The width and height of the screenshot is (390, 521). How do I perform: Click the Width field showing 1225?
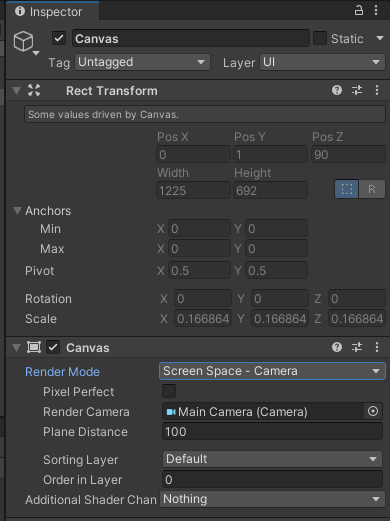(x=193, y=190)
